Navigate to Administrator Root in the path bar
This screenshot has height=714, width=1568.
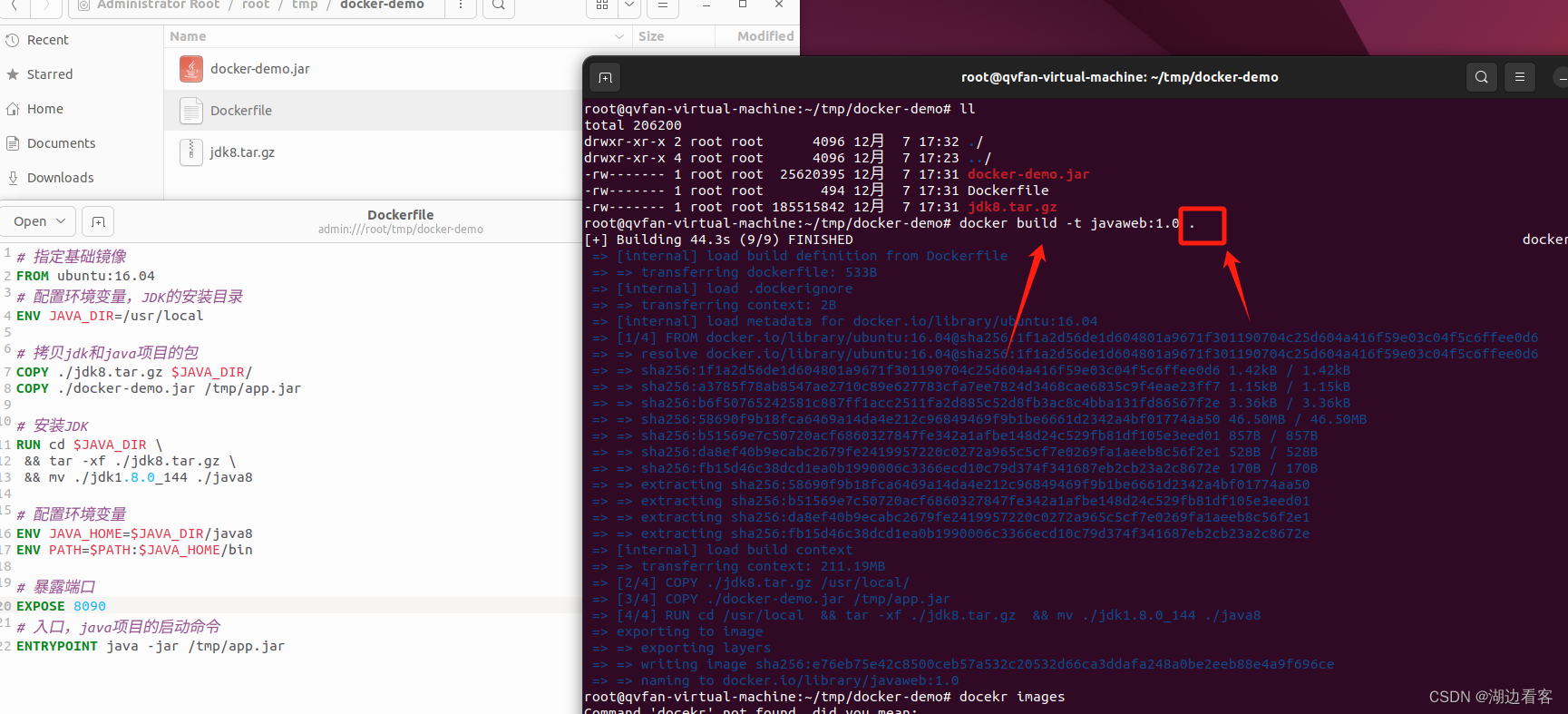pyautogui.click(x=158, y=5)
